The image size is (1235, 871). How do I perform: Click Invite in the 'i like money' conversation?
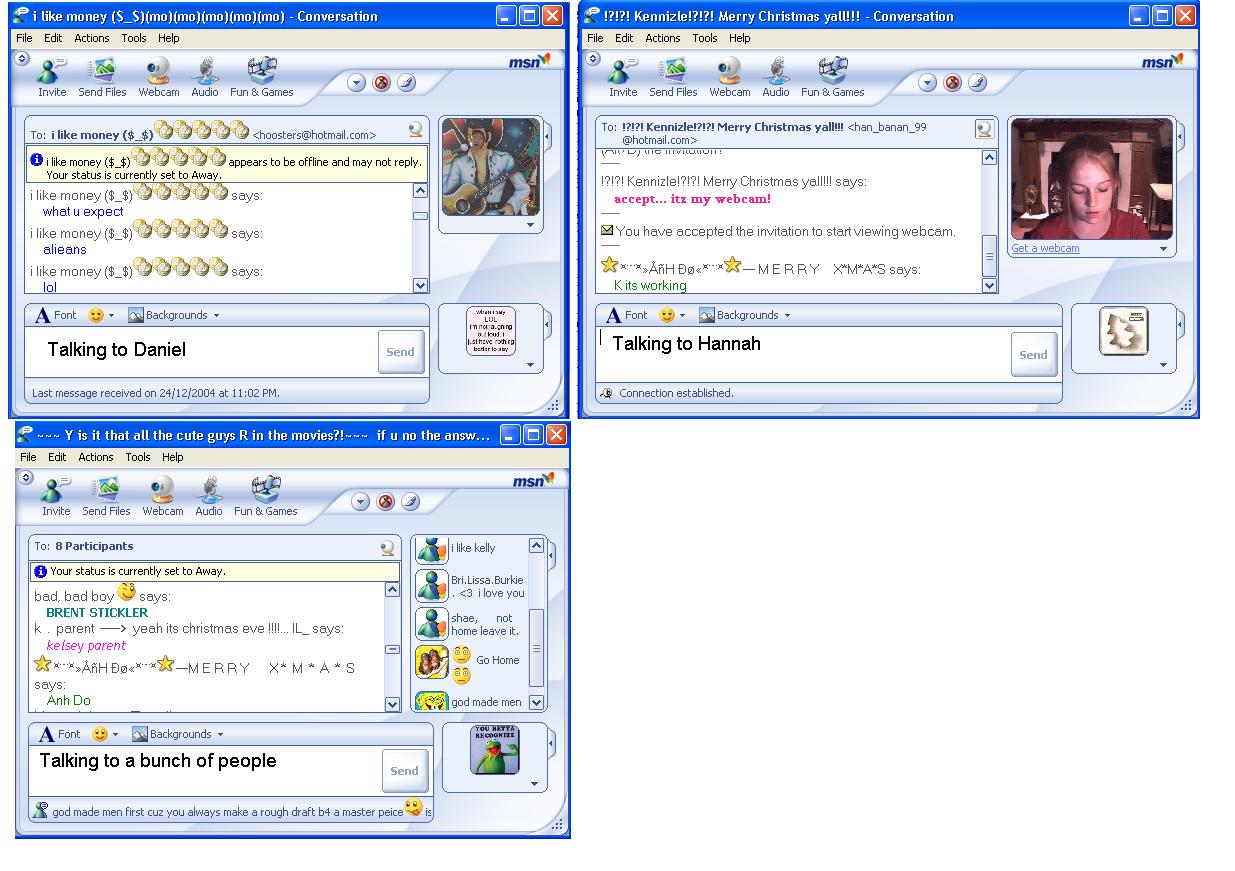pyautogui.click(x=52, y=78)
